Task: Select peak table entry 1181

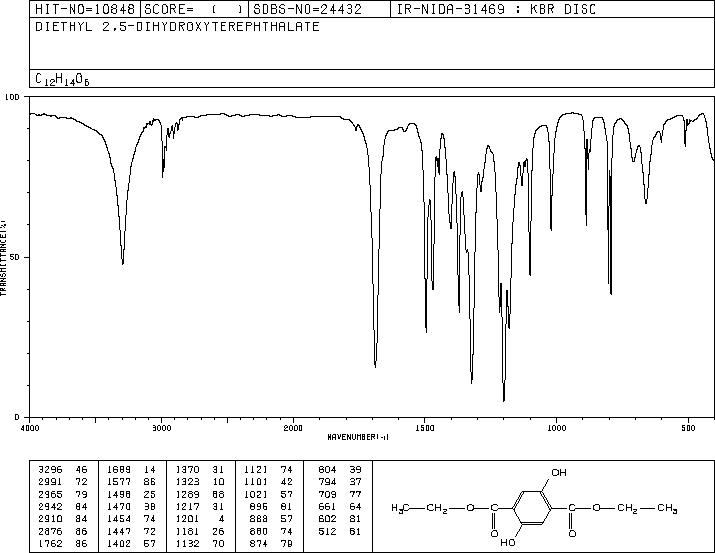Action: (x=187, y=532)
